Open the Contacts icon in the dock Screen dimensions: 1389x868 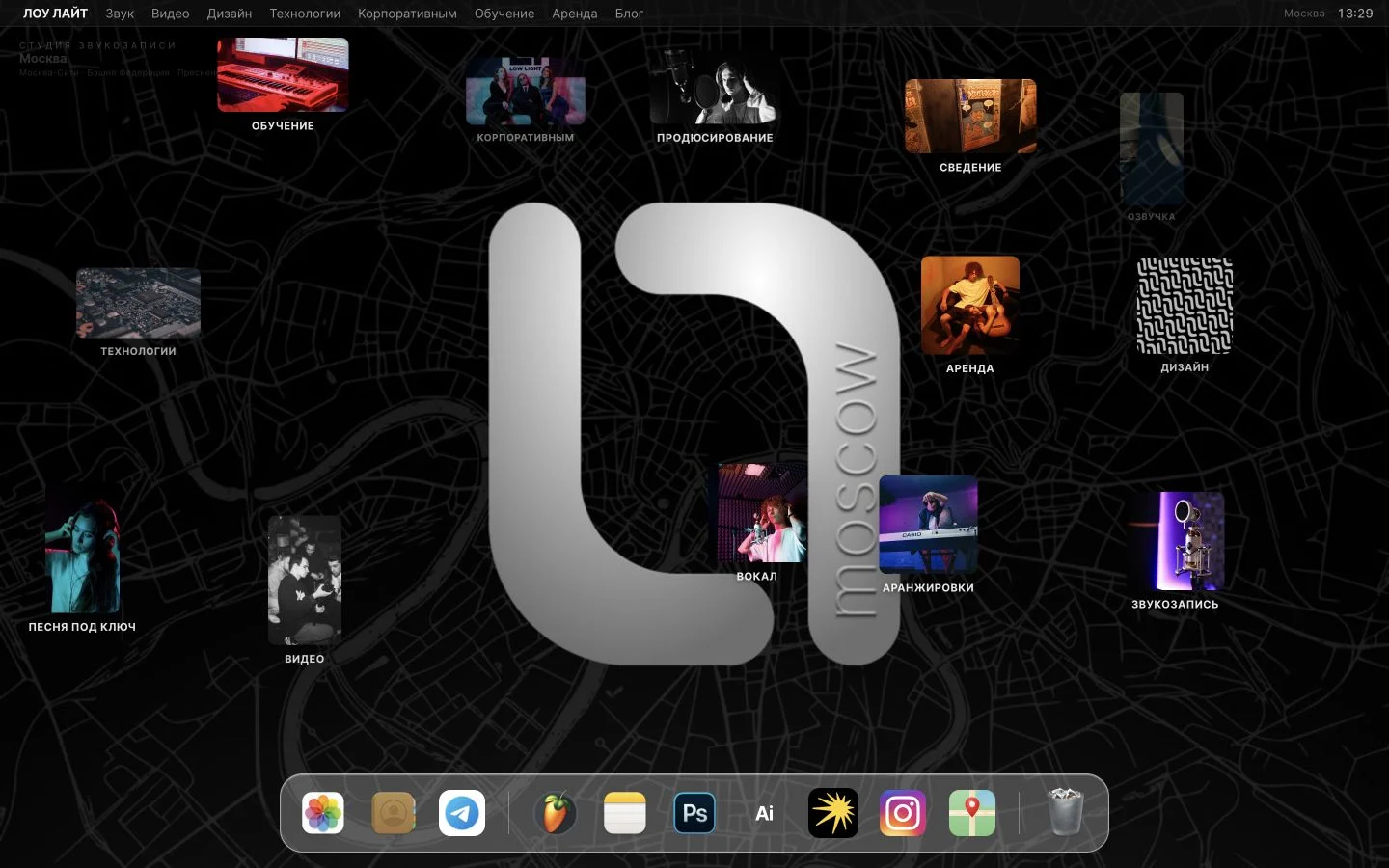coord(393,813)
